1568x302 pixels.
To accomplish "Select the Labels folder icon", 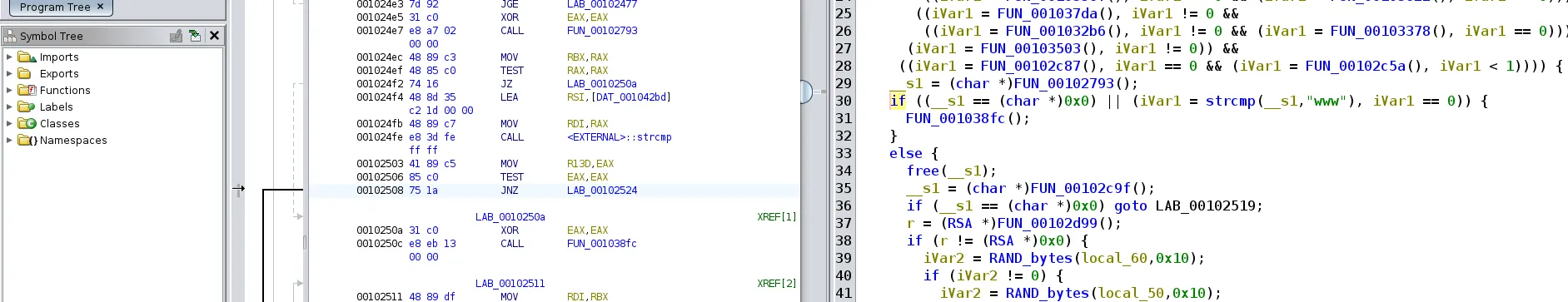I will (27, 106).
